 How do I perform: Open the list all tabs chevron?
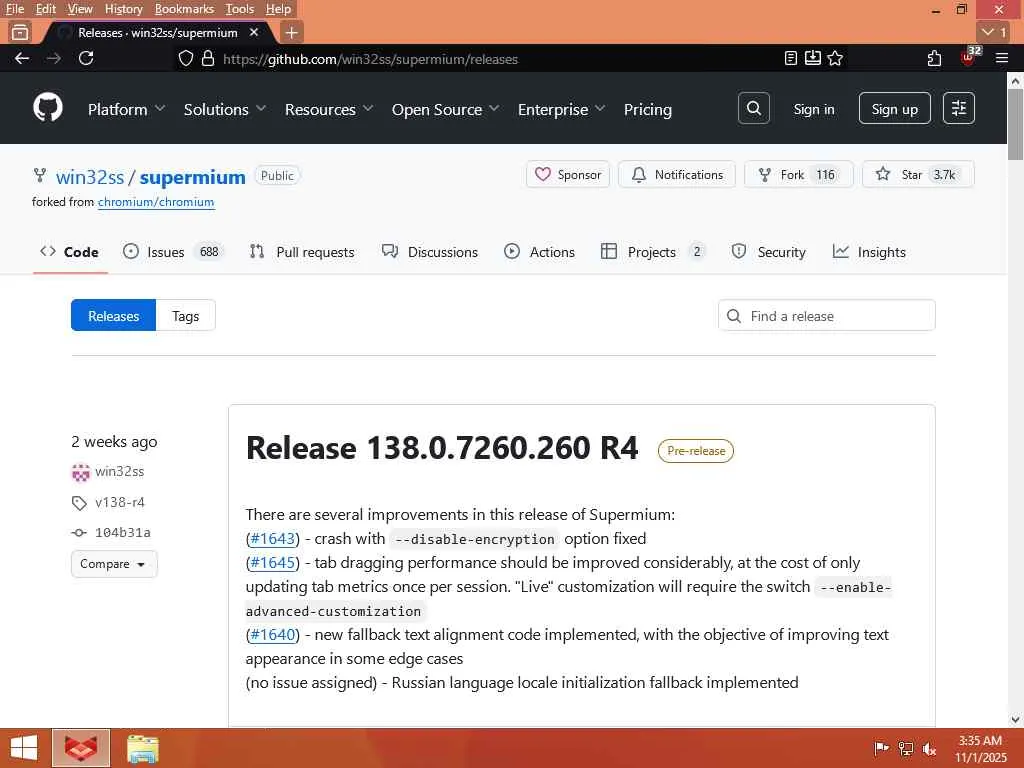click(994, 32)
